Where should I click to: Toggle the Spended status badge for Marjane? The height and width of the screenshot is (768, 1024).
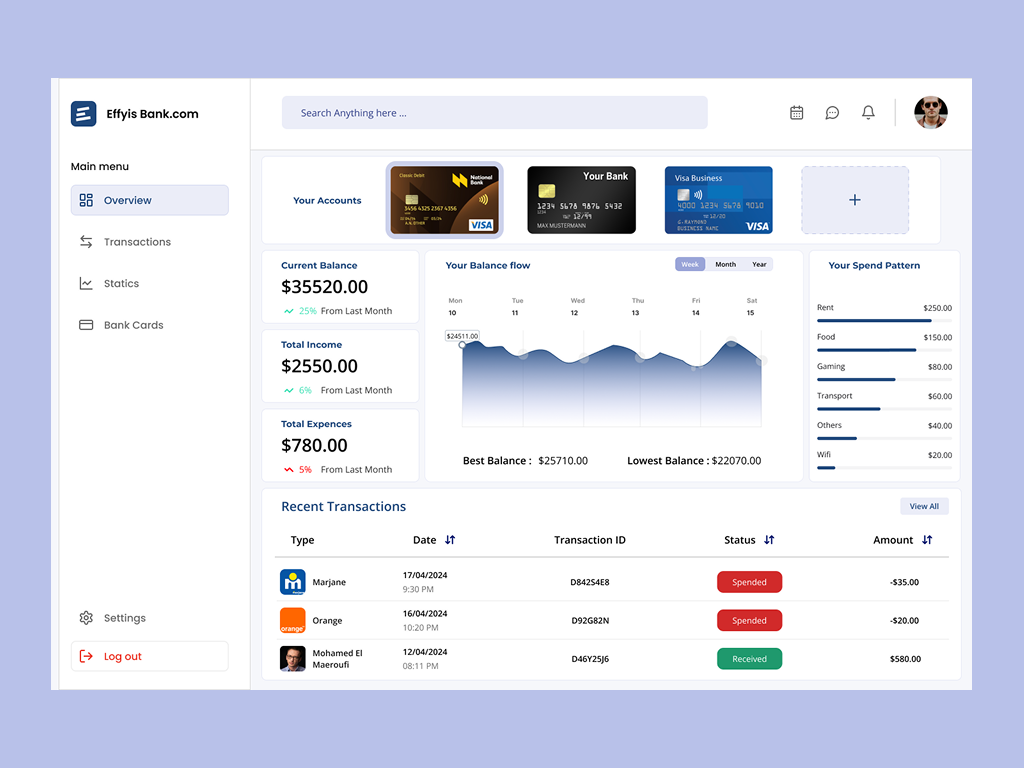pos(749,581)
